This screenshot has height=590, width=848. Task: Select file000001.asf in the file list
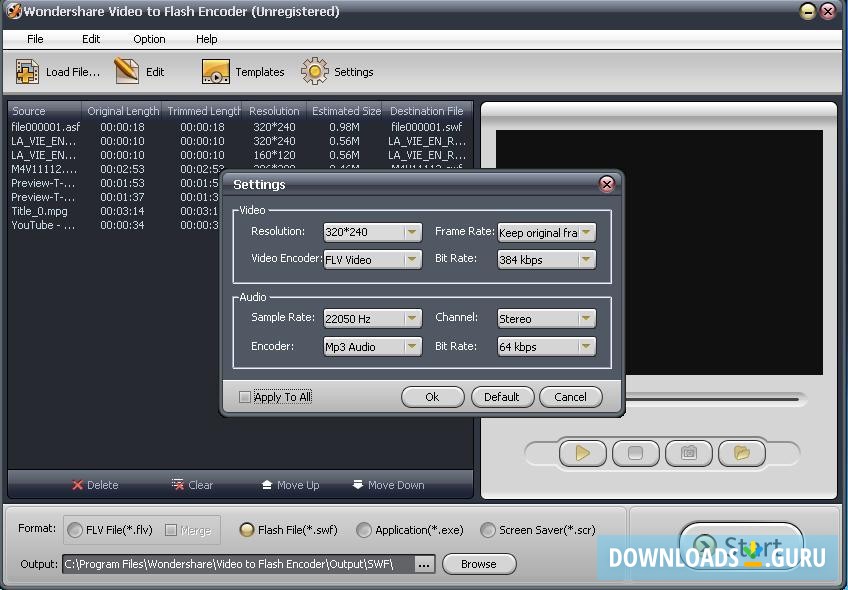[45, 127]
